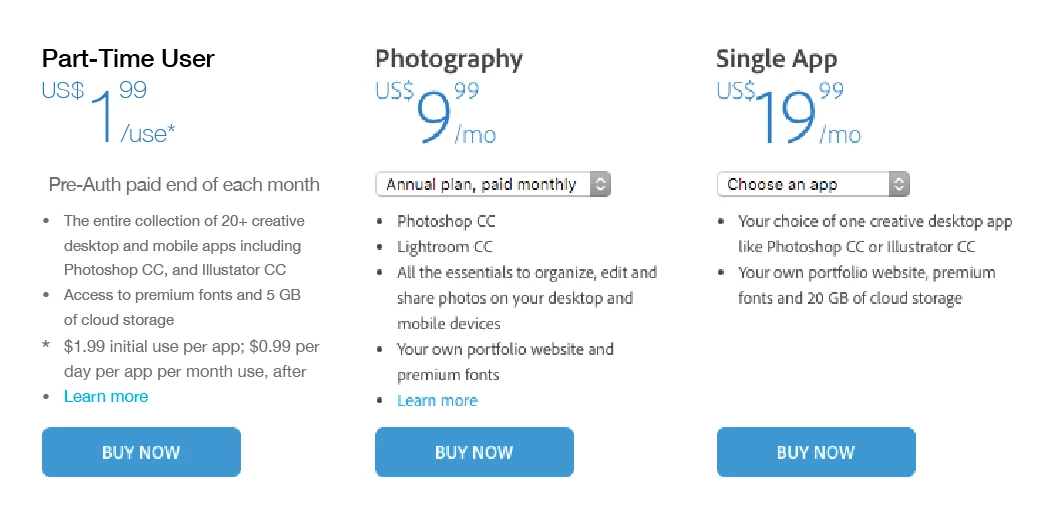
Task: Click the $1.99 initial use footnote
Action: (191, 359)
